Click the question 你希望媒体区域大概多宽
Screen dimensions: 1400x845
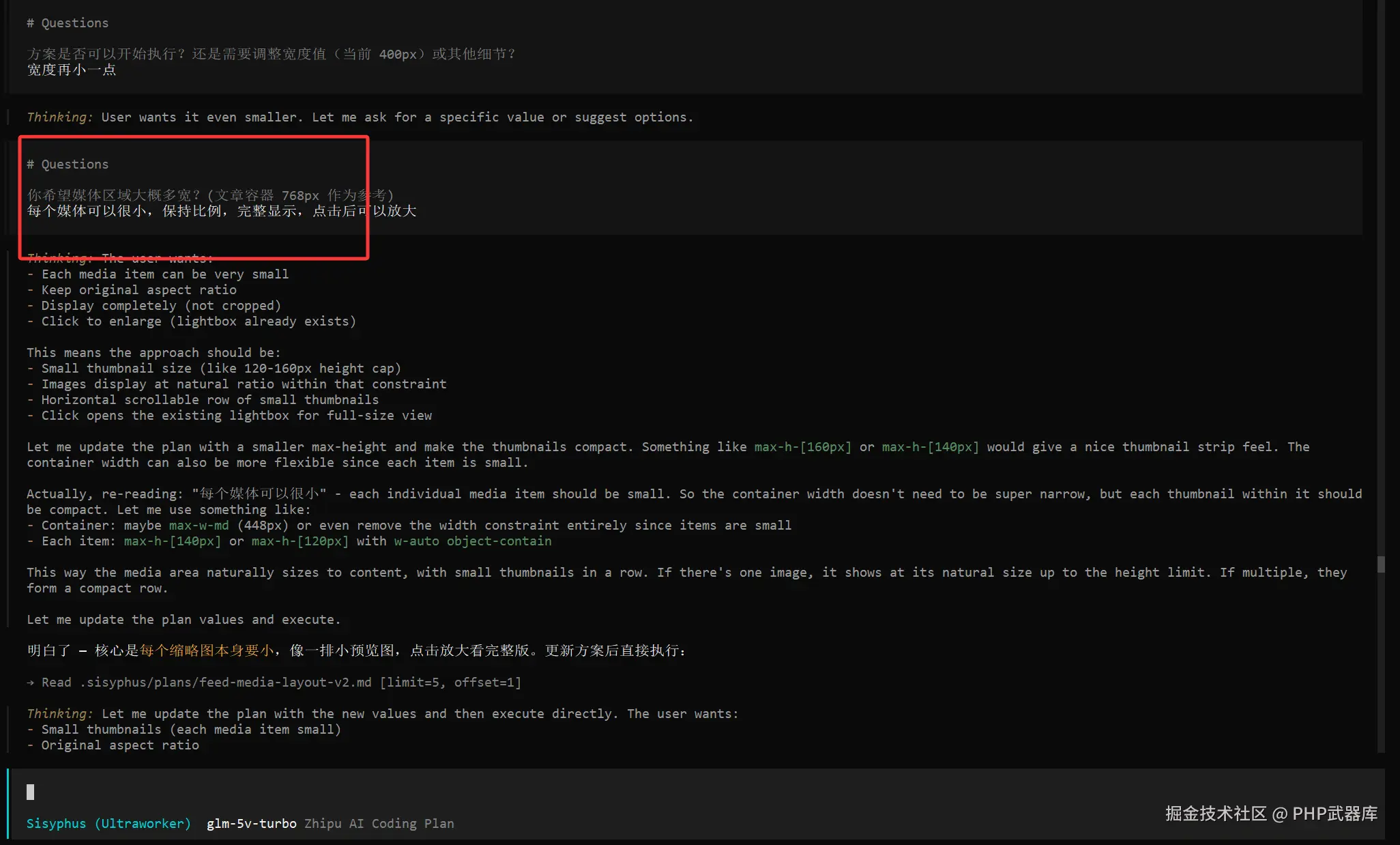pyautogui.click(x=210, y=195)
